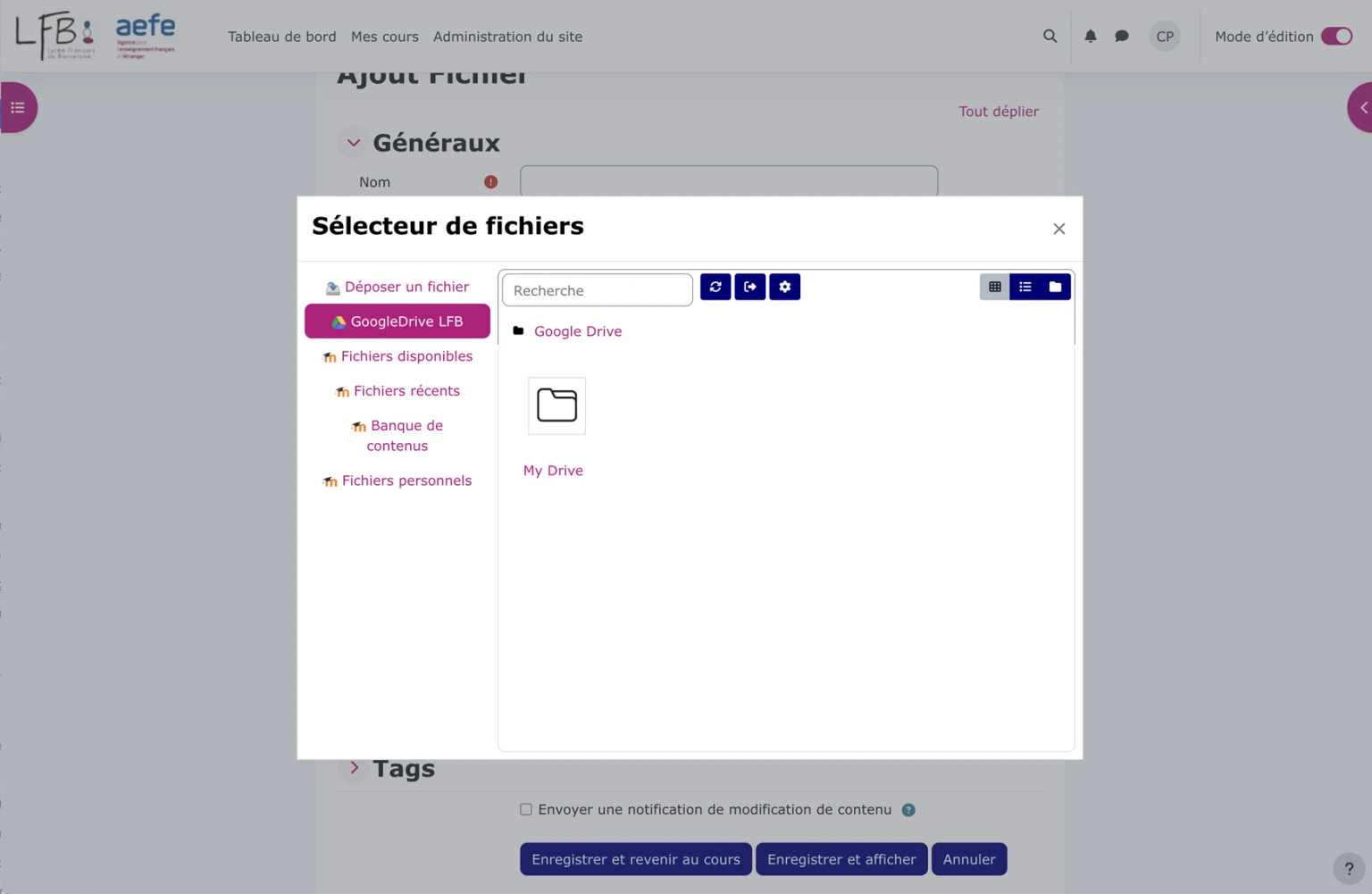
Task: Toggle the Mode d'édition switch off
Action: click(1336, 37)
